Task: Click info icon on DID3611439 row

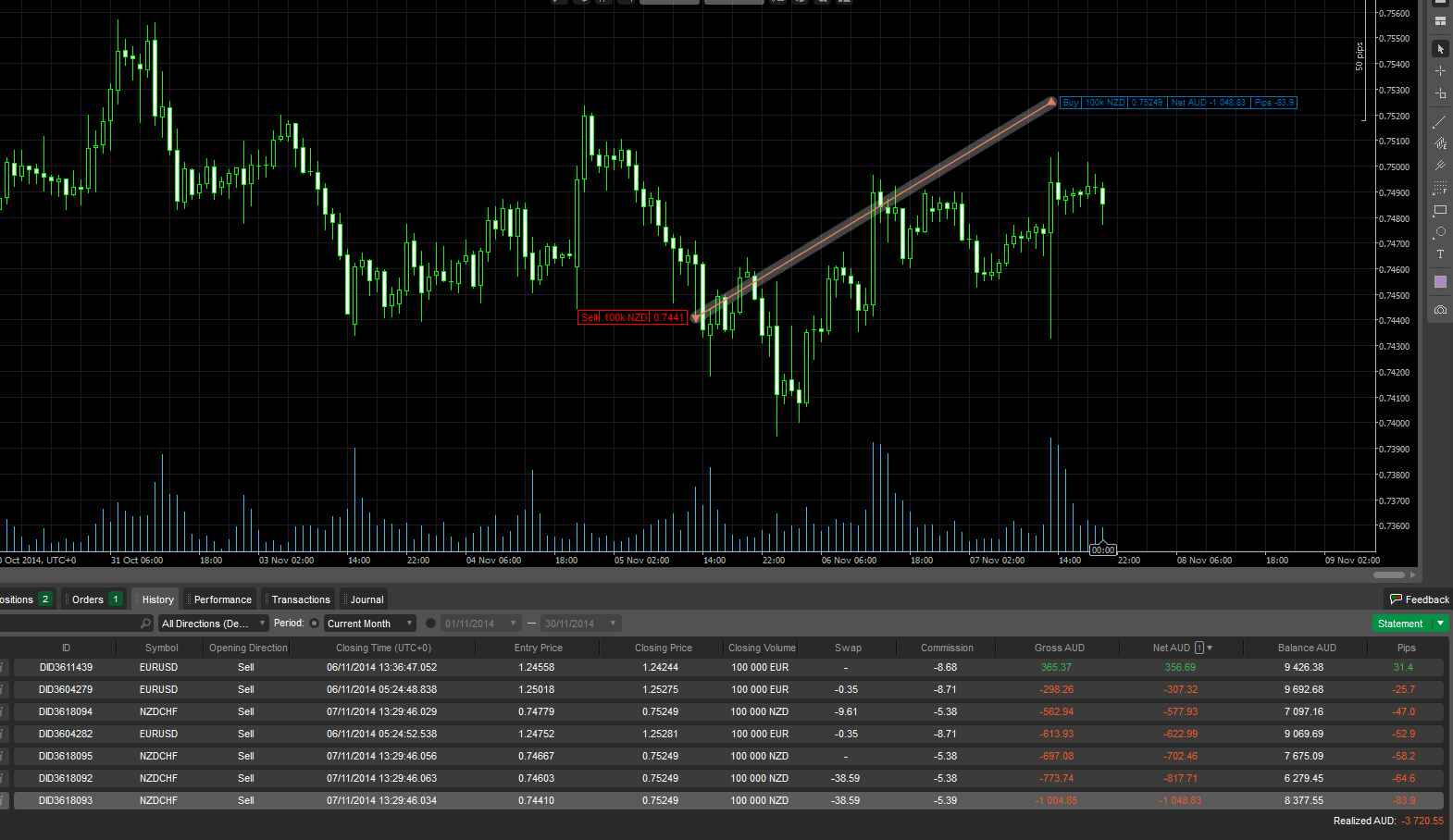Action: (x=4, y=667)
